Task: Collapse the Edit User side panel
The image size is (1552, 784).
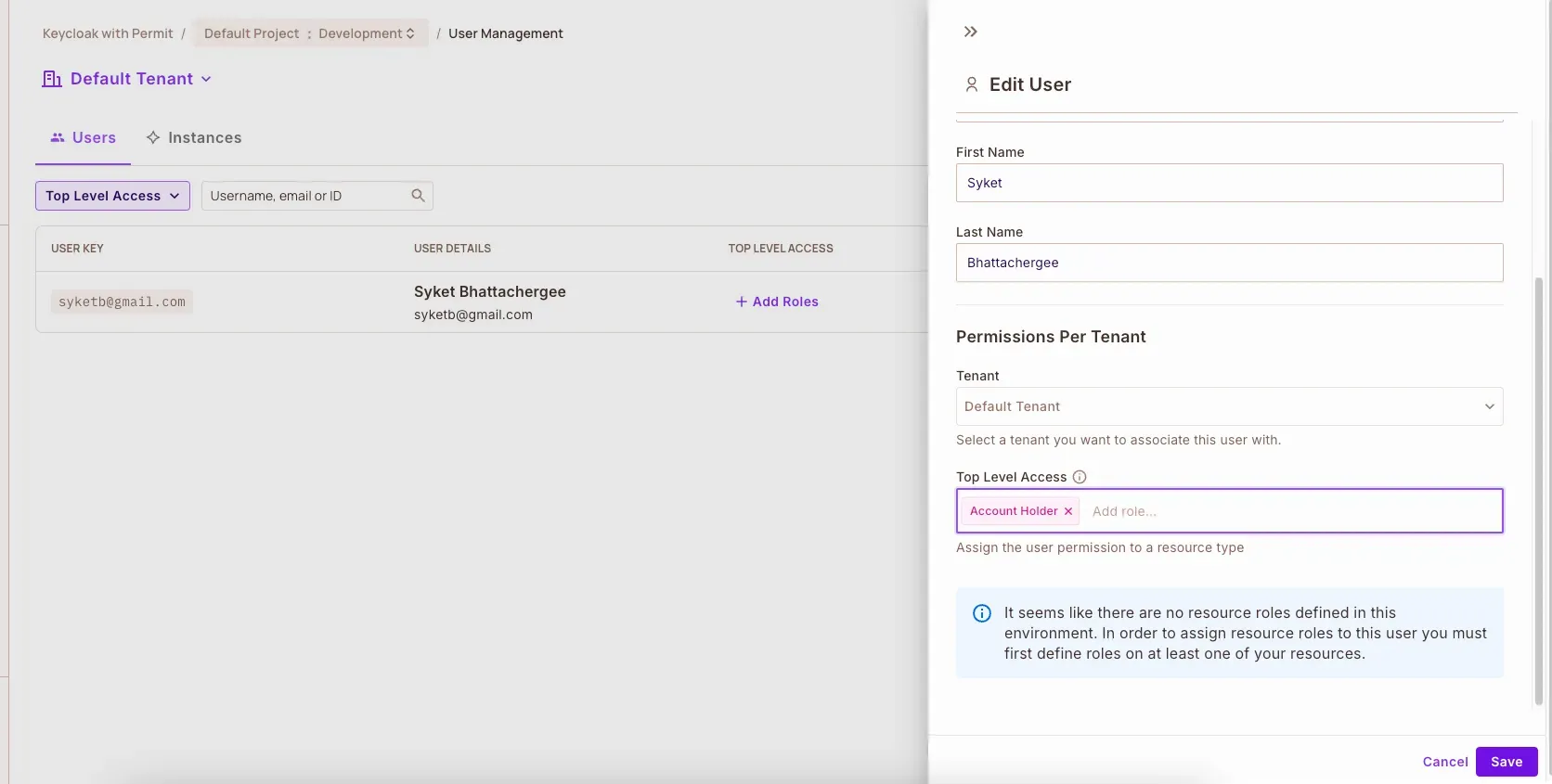Action: pos(970,32)
